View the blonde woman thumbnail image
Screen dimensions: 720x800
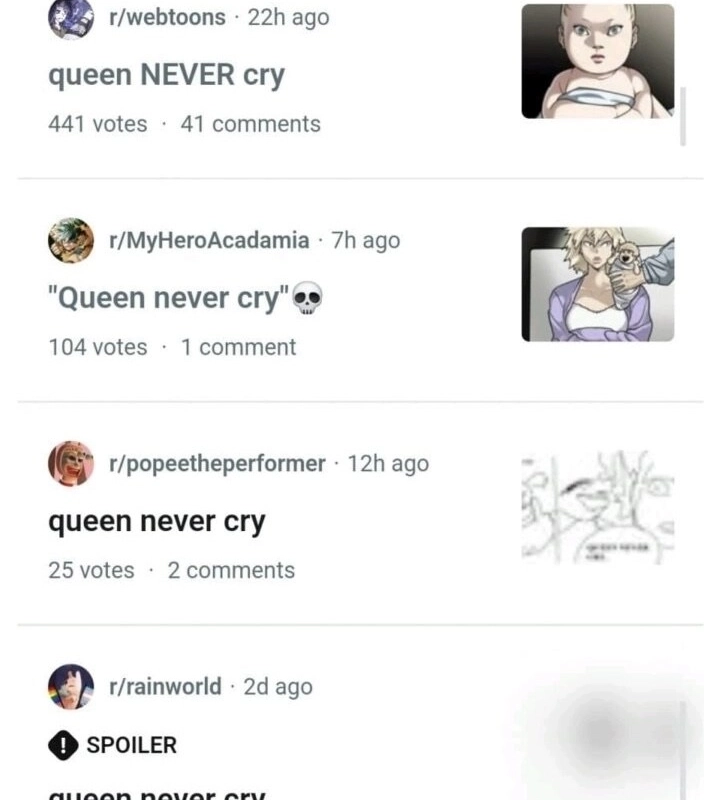click(x=598, y=284)
